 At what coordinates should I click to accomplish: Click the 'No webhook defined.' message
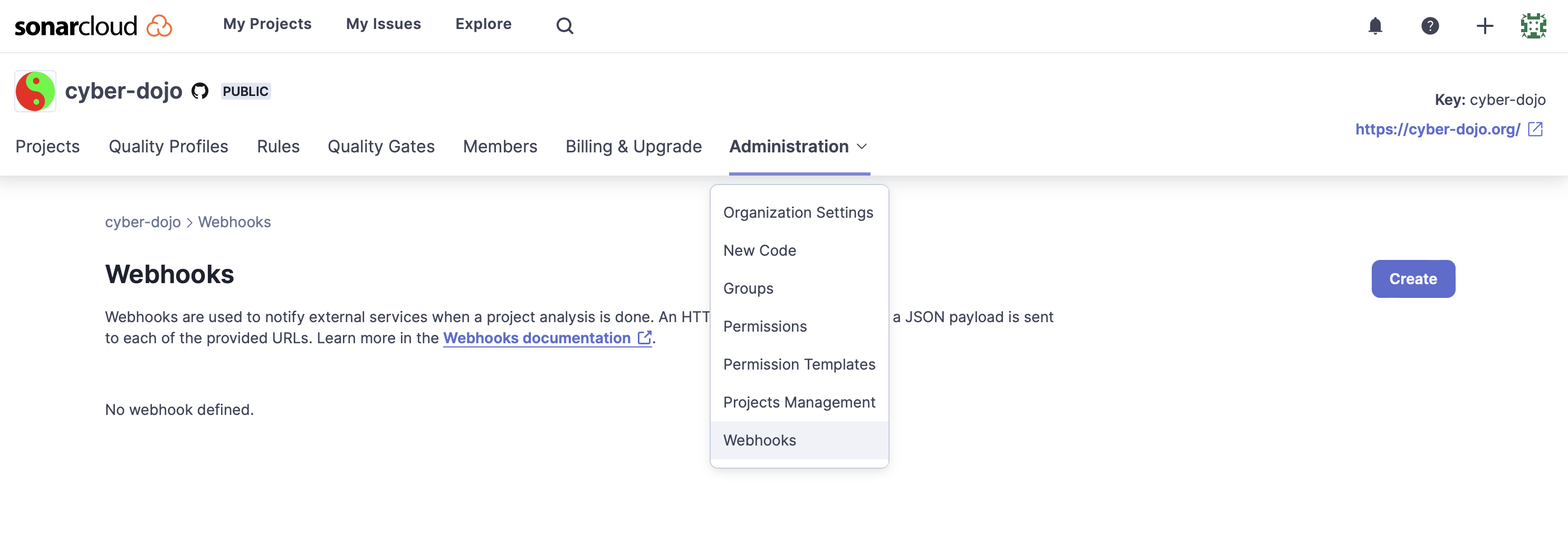coord(179,410)
